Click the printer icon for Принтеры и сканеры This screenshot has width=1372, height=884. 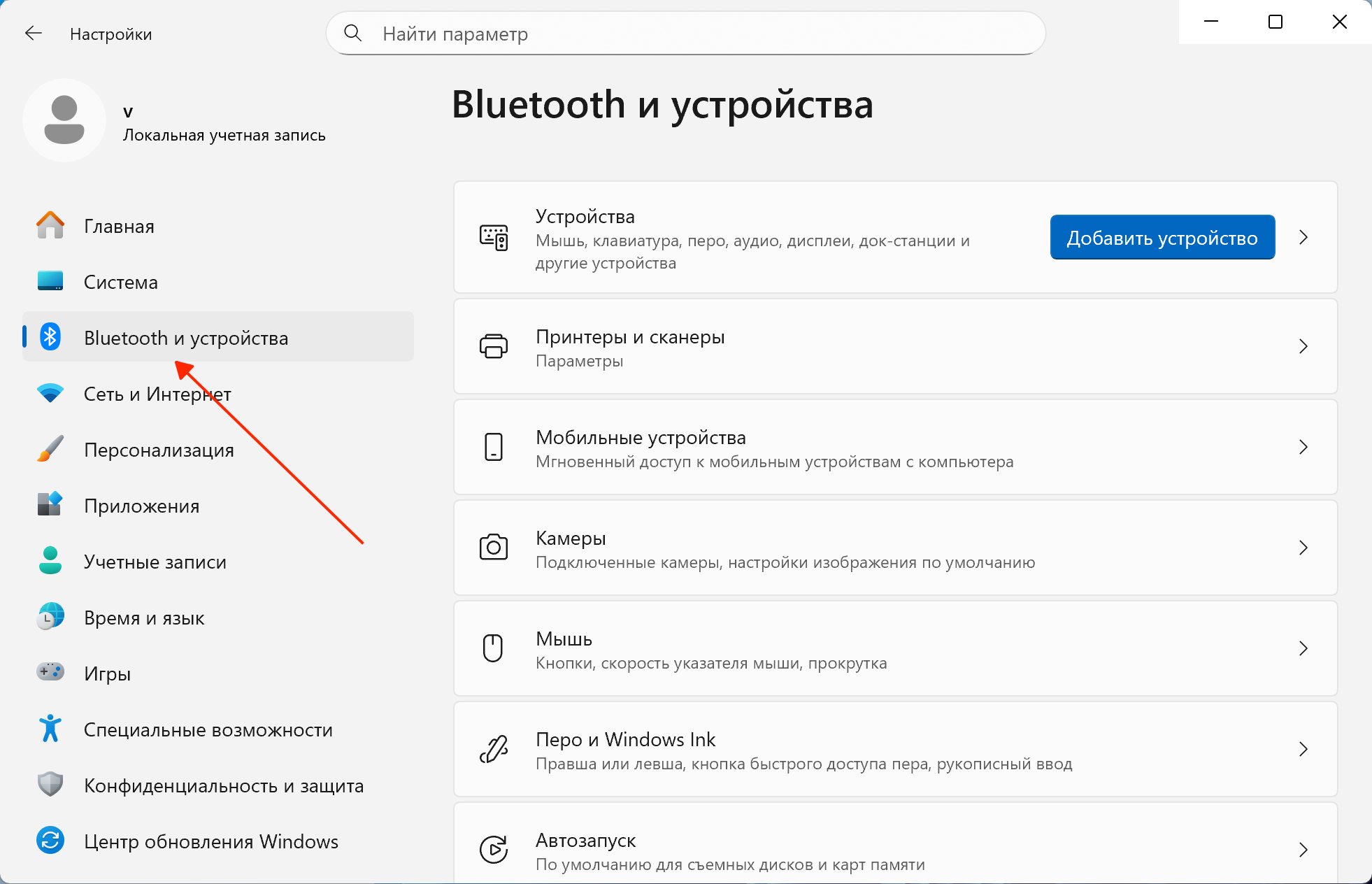pos(494,346)
